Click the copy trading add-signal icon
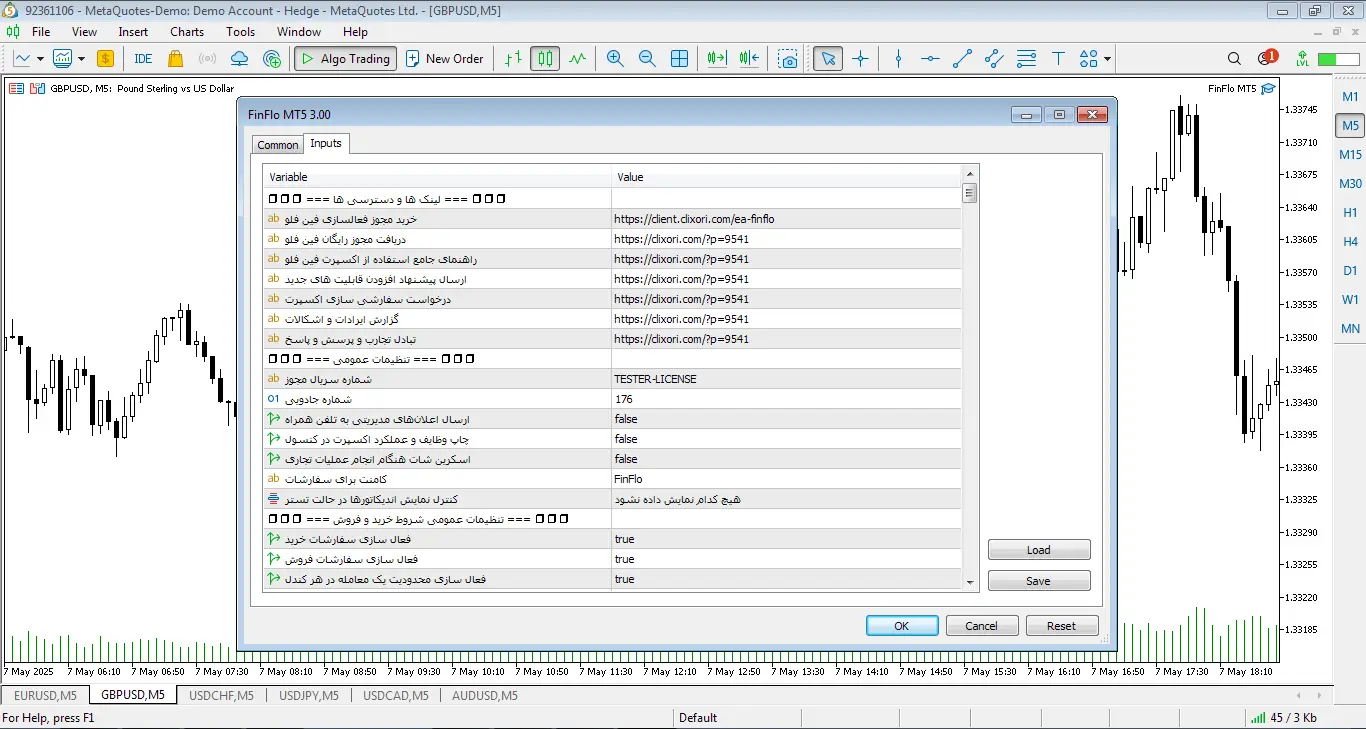Image resolution: width=1366 pixels, height=729 pixels. point(271,59)
